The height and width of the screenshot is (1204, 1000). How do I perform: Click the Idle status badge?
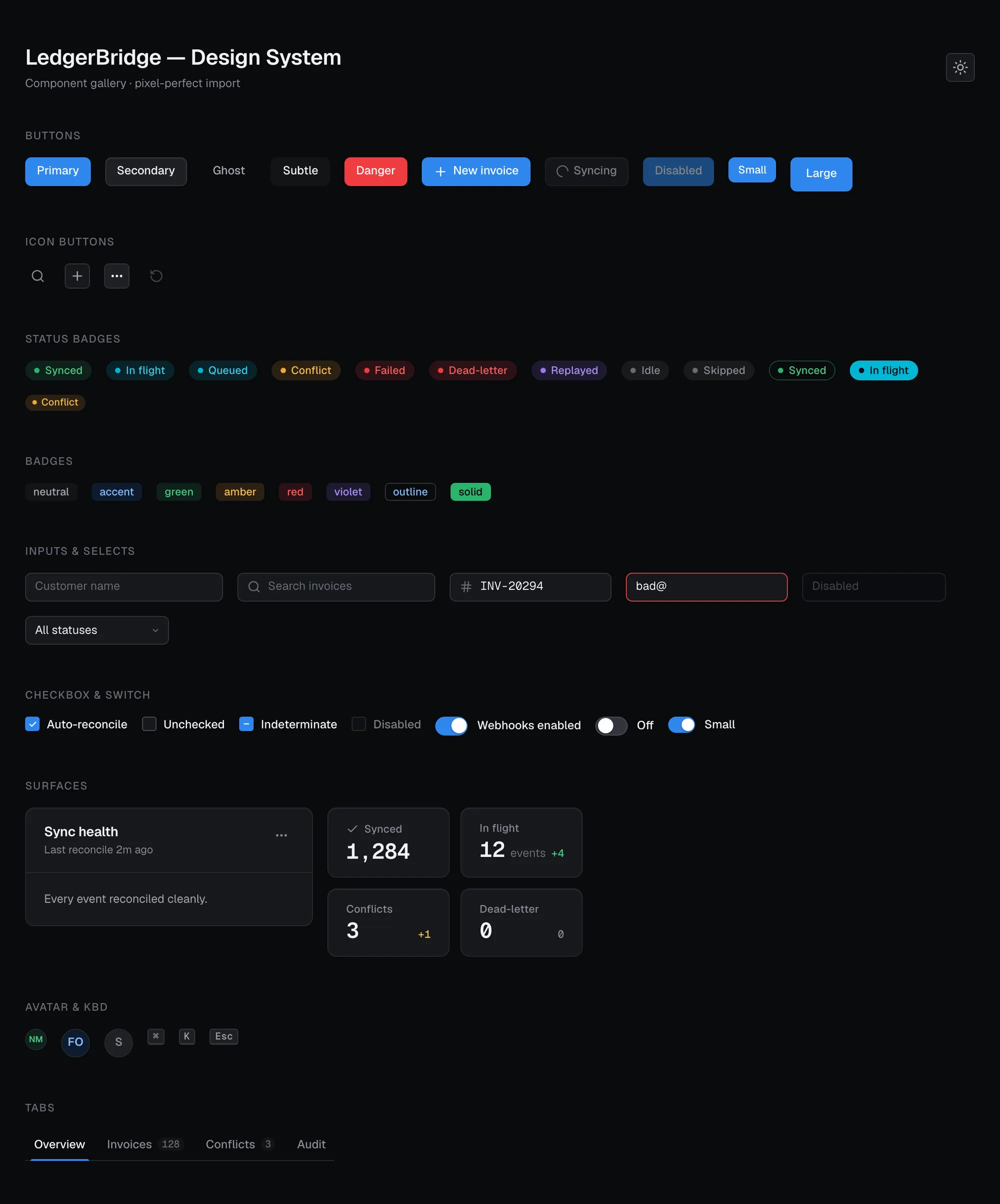tap(645, 370)
